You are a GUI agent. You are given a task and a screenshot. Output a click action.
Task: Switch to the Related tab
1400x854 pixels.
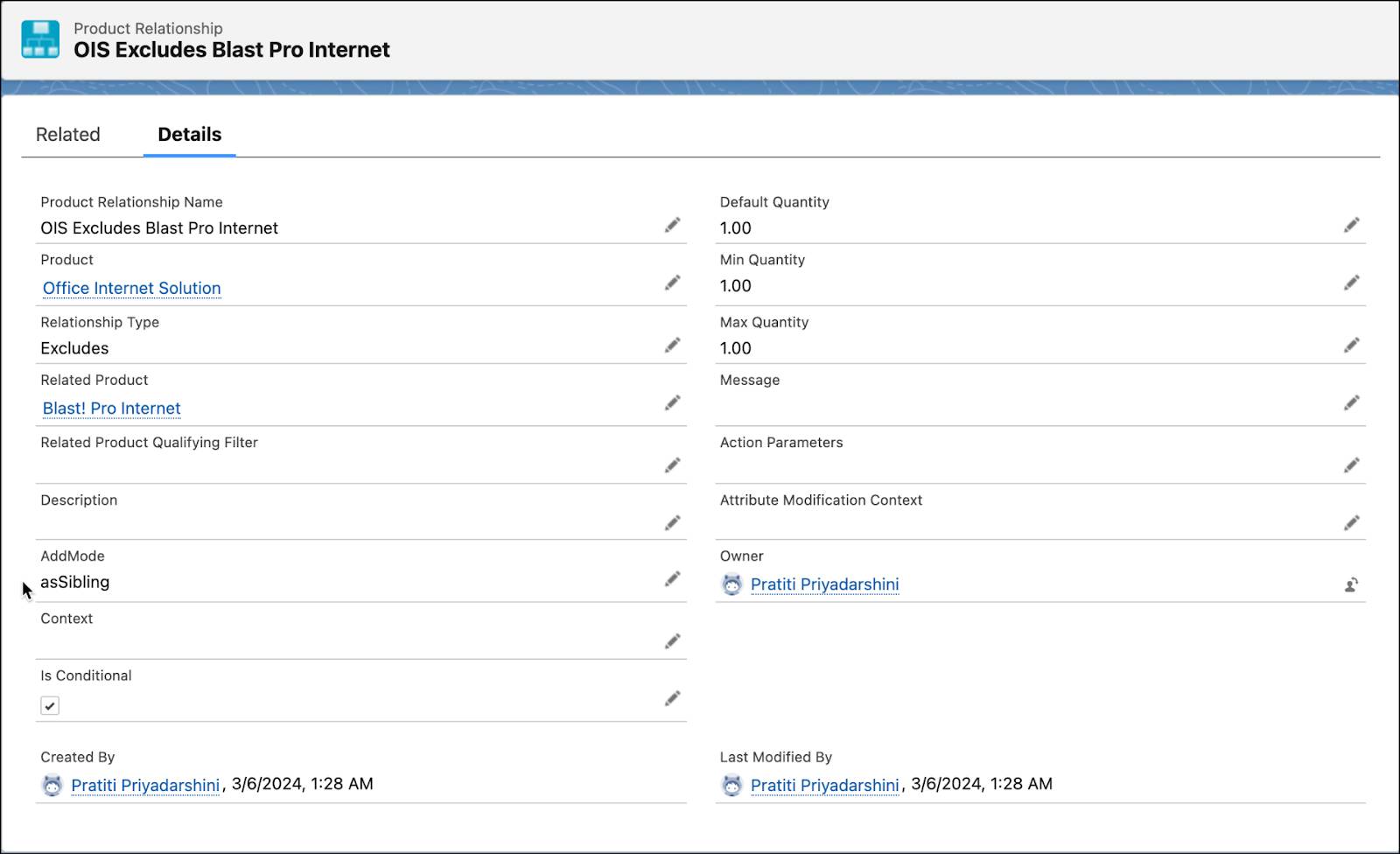click(68, 135)
